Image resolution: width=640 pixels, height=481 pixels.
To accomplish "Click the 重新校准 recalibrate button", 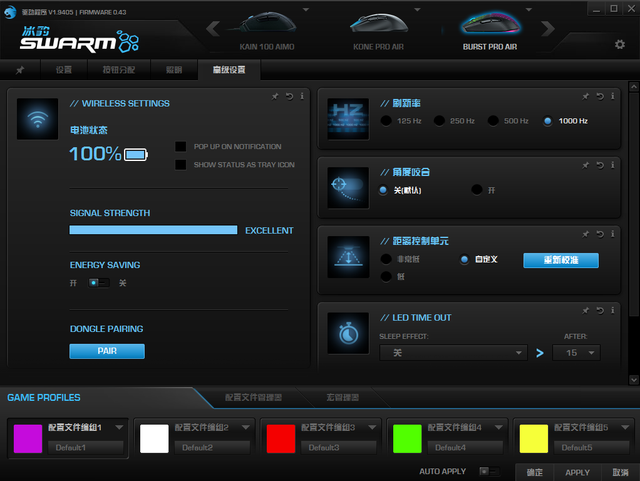I will (561, 260).
